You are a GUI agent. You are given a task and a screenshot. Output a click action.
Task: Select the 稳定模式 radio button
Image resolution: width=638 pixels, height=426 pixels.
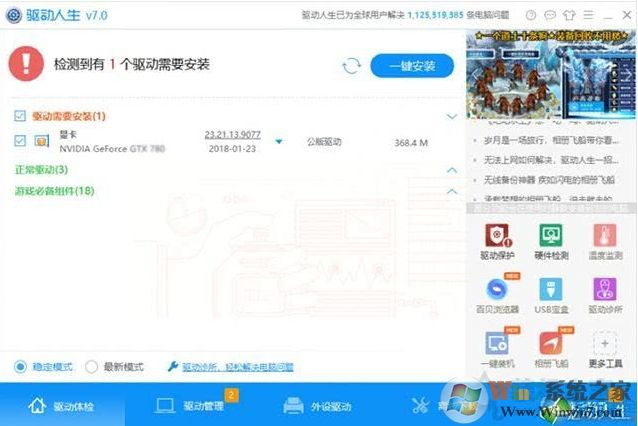(20, 367)
